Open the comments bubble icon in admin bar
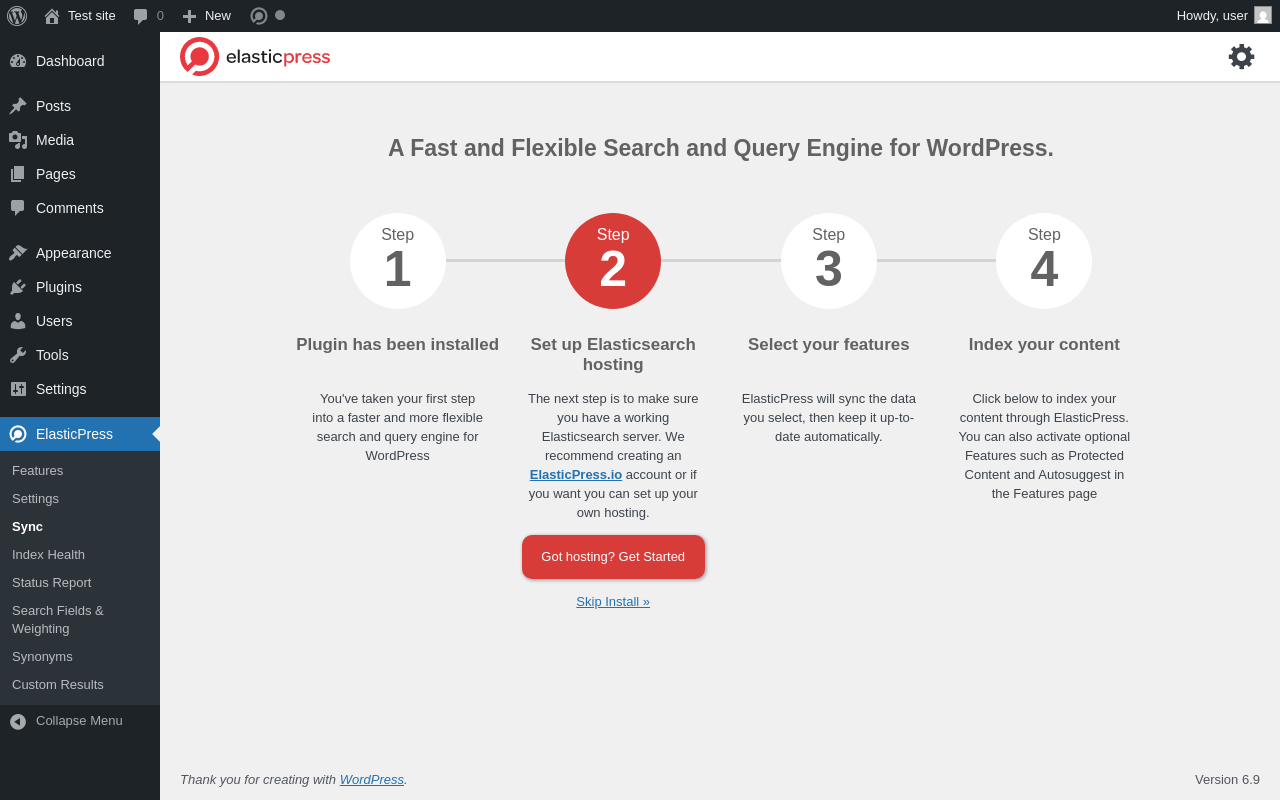 141,16
